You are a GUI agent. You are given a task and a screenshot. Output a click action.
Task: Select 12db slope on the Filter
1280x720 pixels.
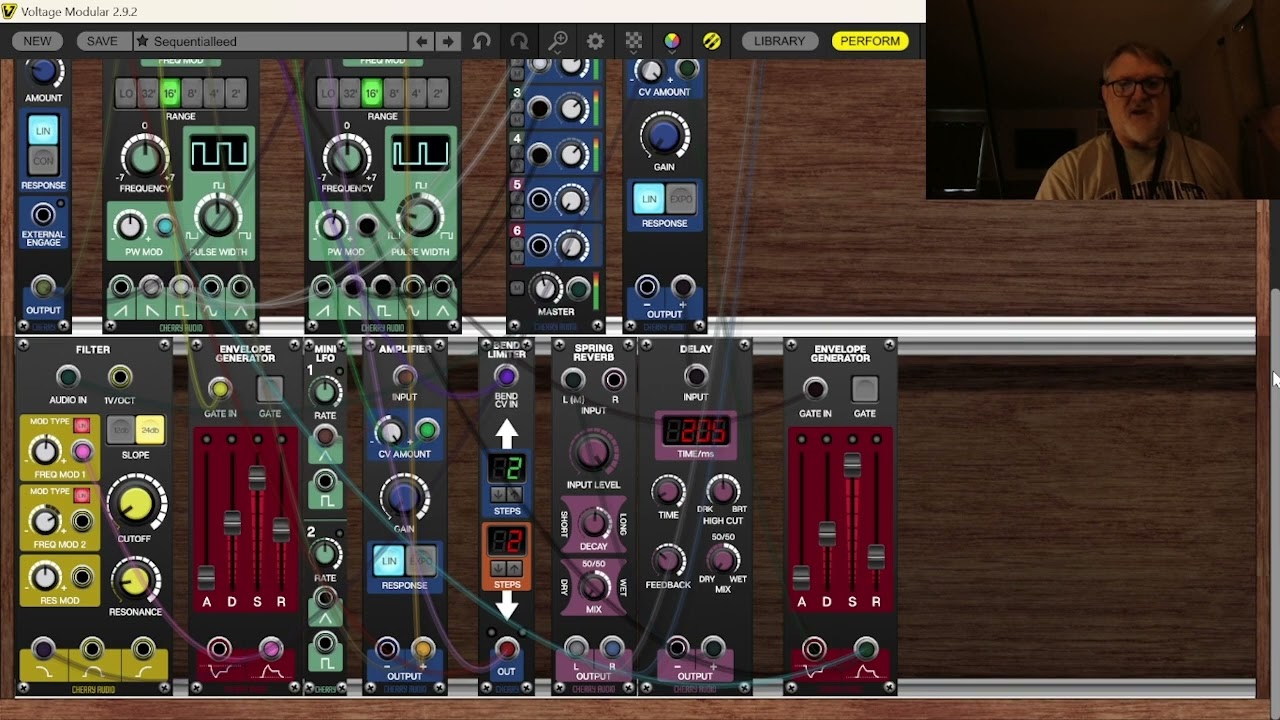[120, 430]
